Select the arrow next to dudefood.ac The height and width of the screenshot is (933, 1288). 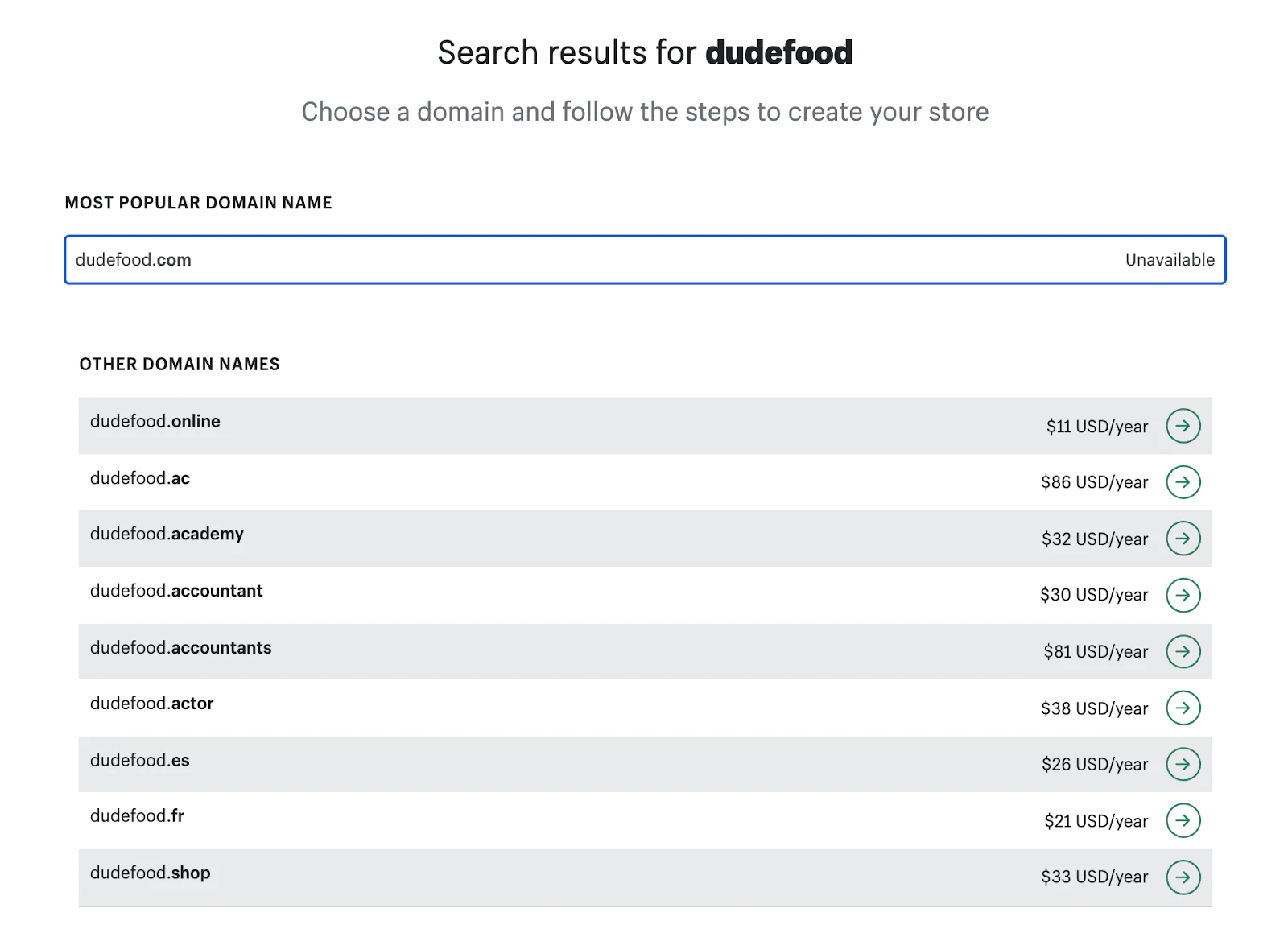pos(1183,482)
